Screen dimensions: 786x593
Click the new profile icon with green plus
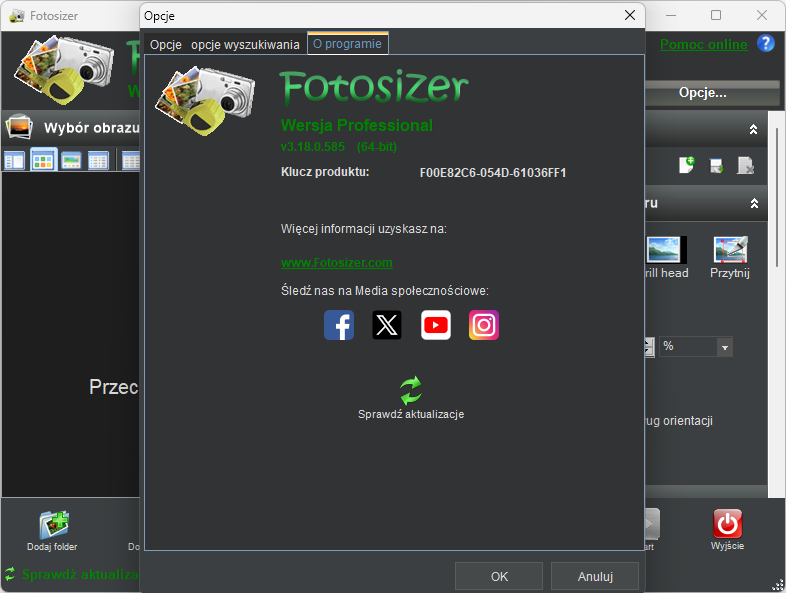(687, 164)
